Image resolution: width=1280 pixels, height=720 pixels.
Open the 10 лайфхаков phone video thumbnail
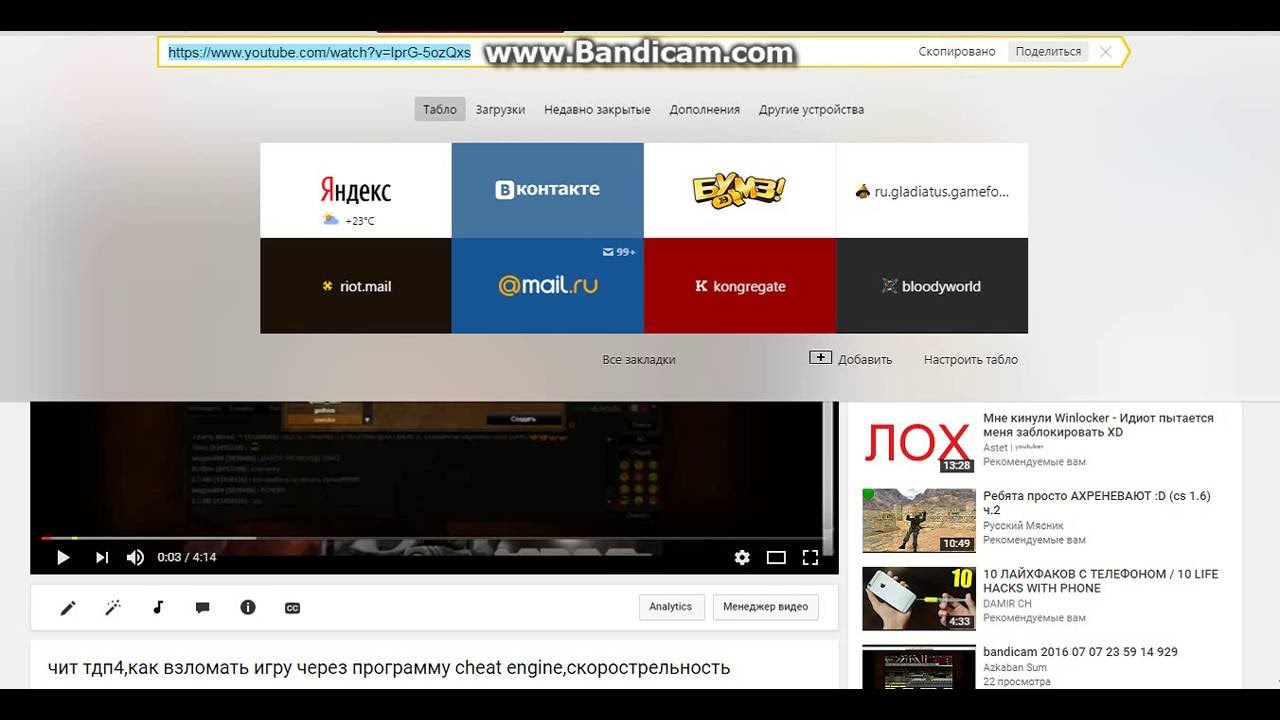click(918, 598)
